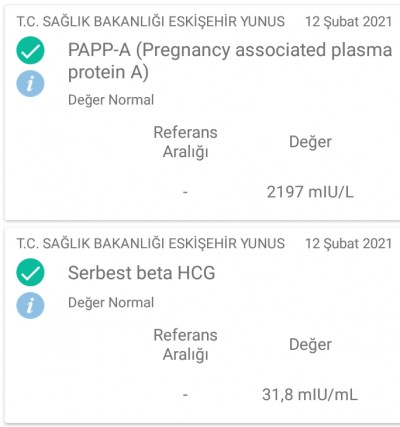The width and height of the screenshot is (400, 427).
Task: Click the second card's hospital name header
Action: [x=151, y=243]
